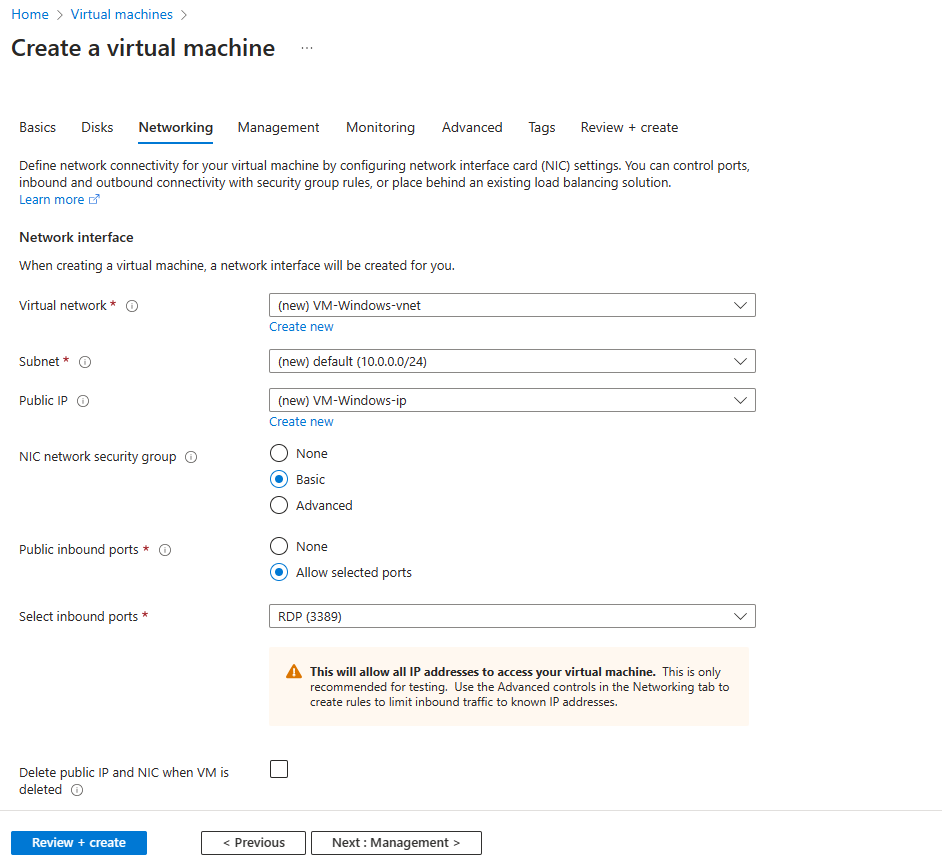Click the Select inbound ports info icon
942x865 pixels.
coord(165,616)
